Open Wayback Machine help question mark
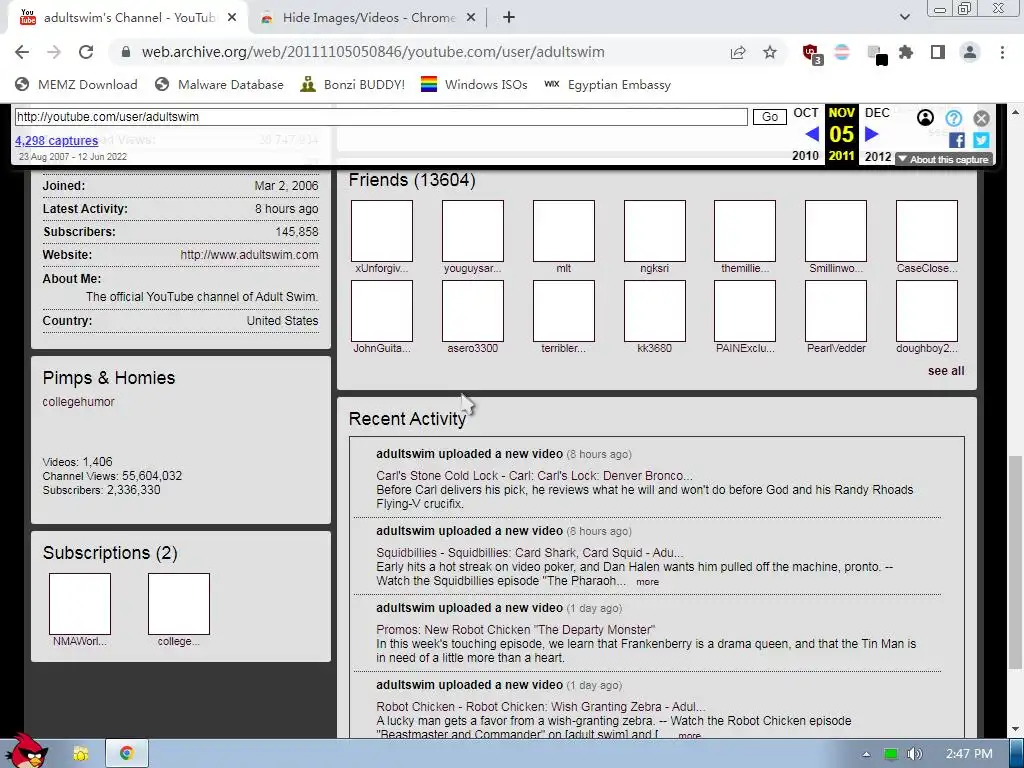This screenshot has width=1024, height=768. [x=953, y=118]
